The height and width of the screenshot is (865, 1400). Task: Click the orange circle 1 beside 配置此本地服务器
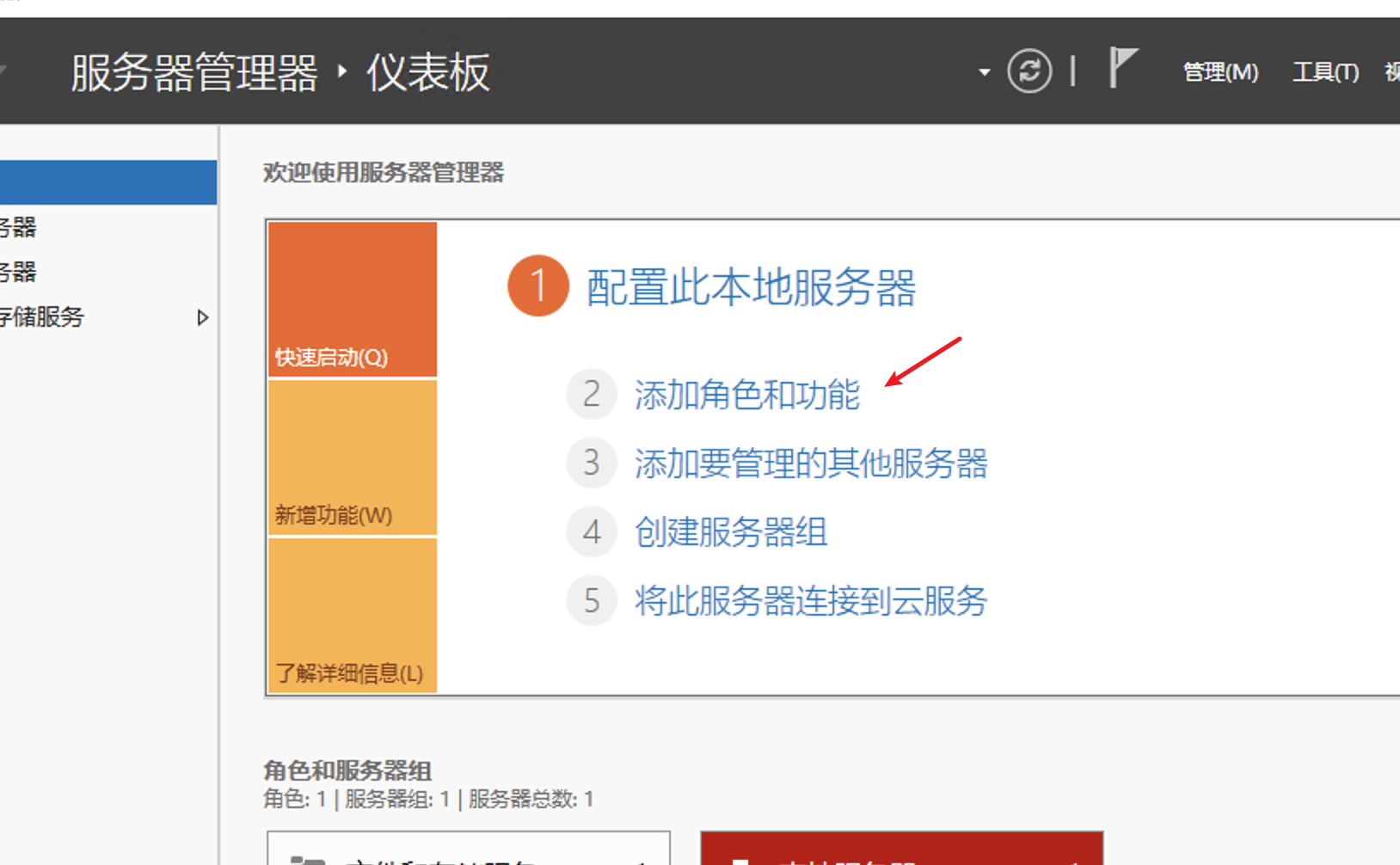pyautogui.click(x=537, y=286)
